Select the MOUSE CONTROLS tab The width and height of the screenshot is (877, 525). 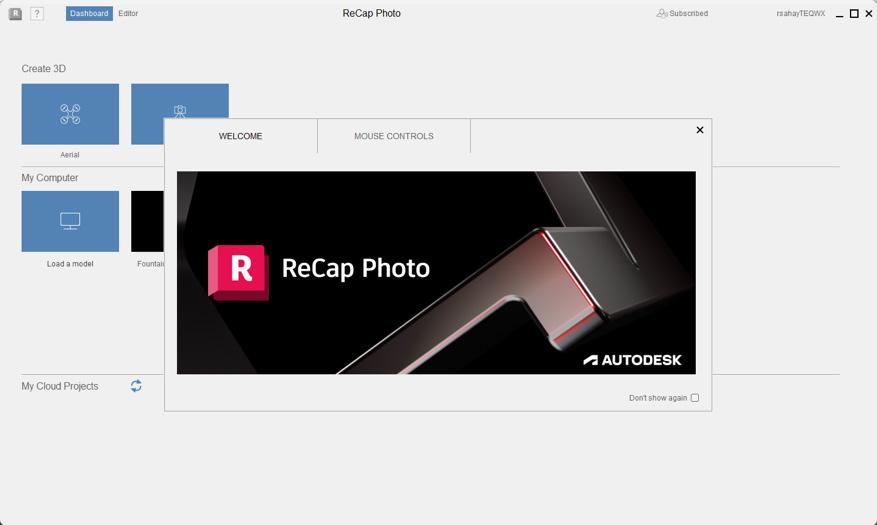click(x=394, y=136)
